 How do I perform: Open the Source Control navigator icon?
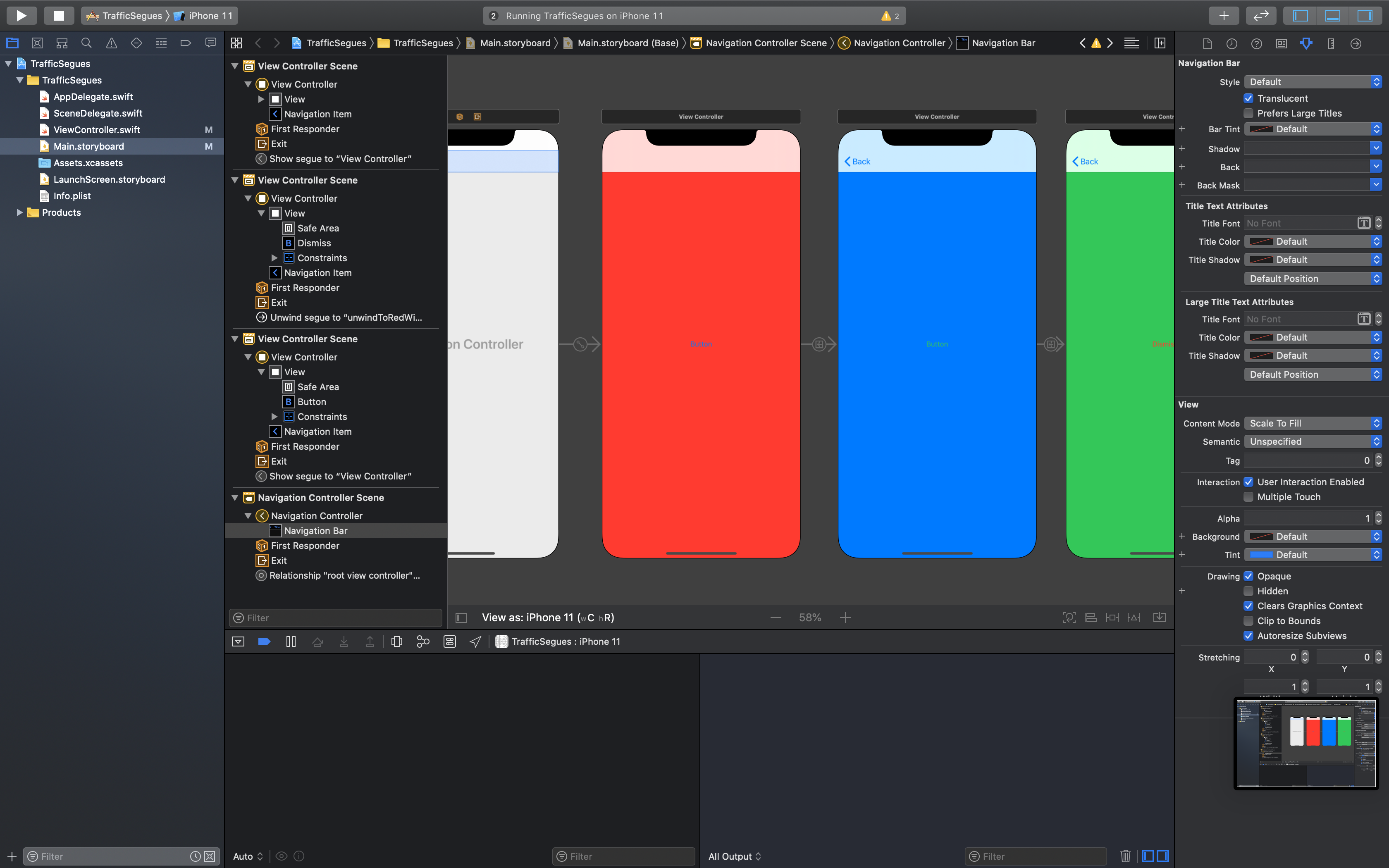pos(37,43)
